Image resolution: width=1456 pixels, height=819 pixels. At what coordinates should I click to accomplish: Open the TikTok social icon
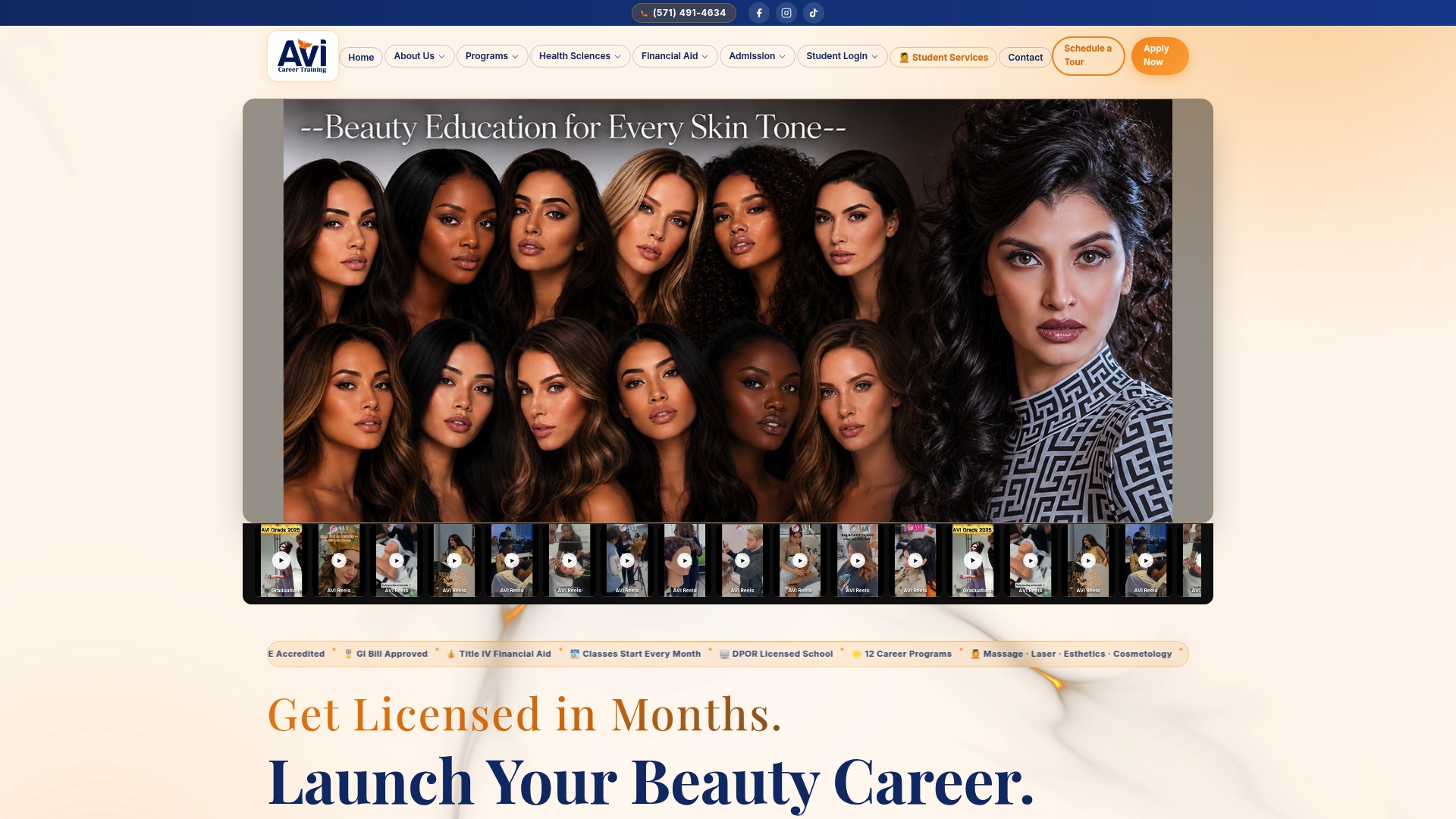pyautogui.click(x=814, y=13)
